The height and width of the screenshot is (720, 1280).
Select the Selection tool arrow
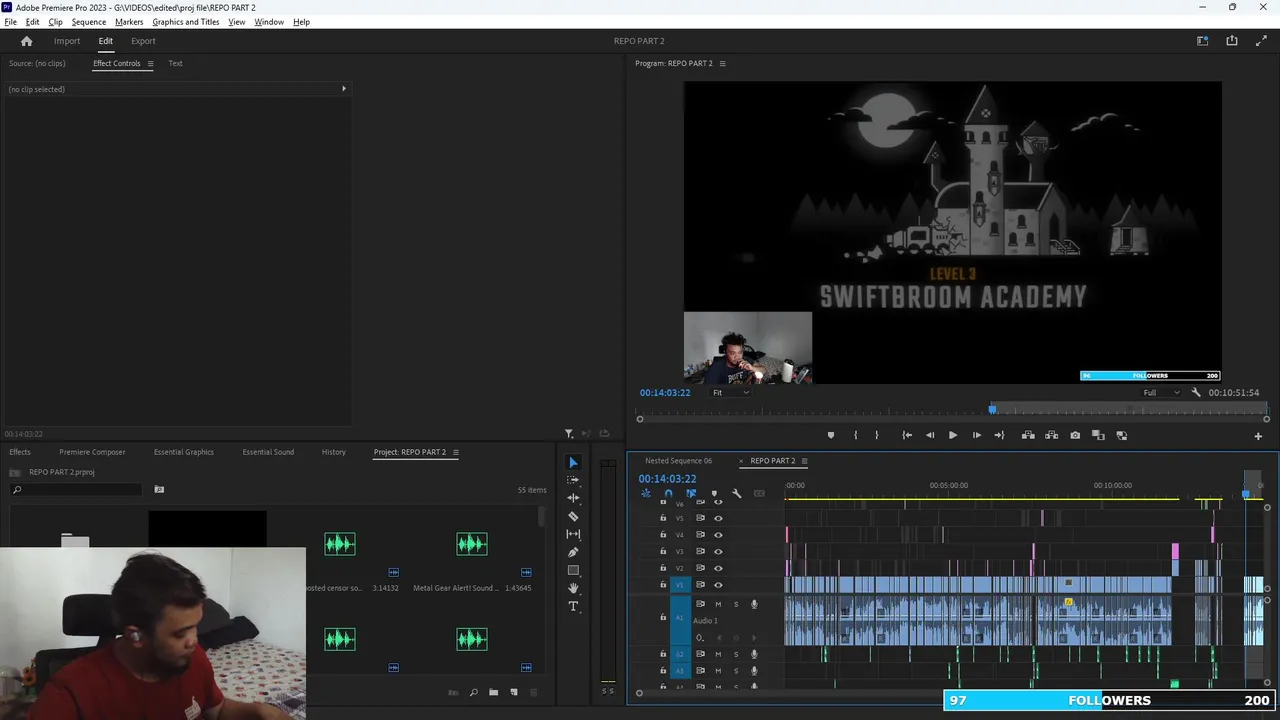573,462
